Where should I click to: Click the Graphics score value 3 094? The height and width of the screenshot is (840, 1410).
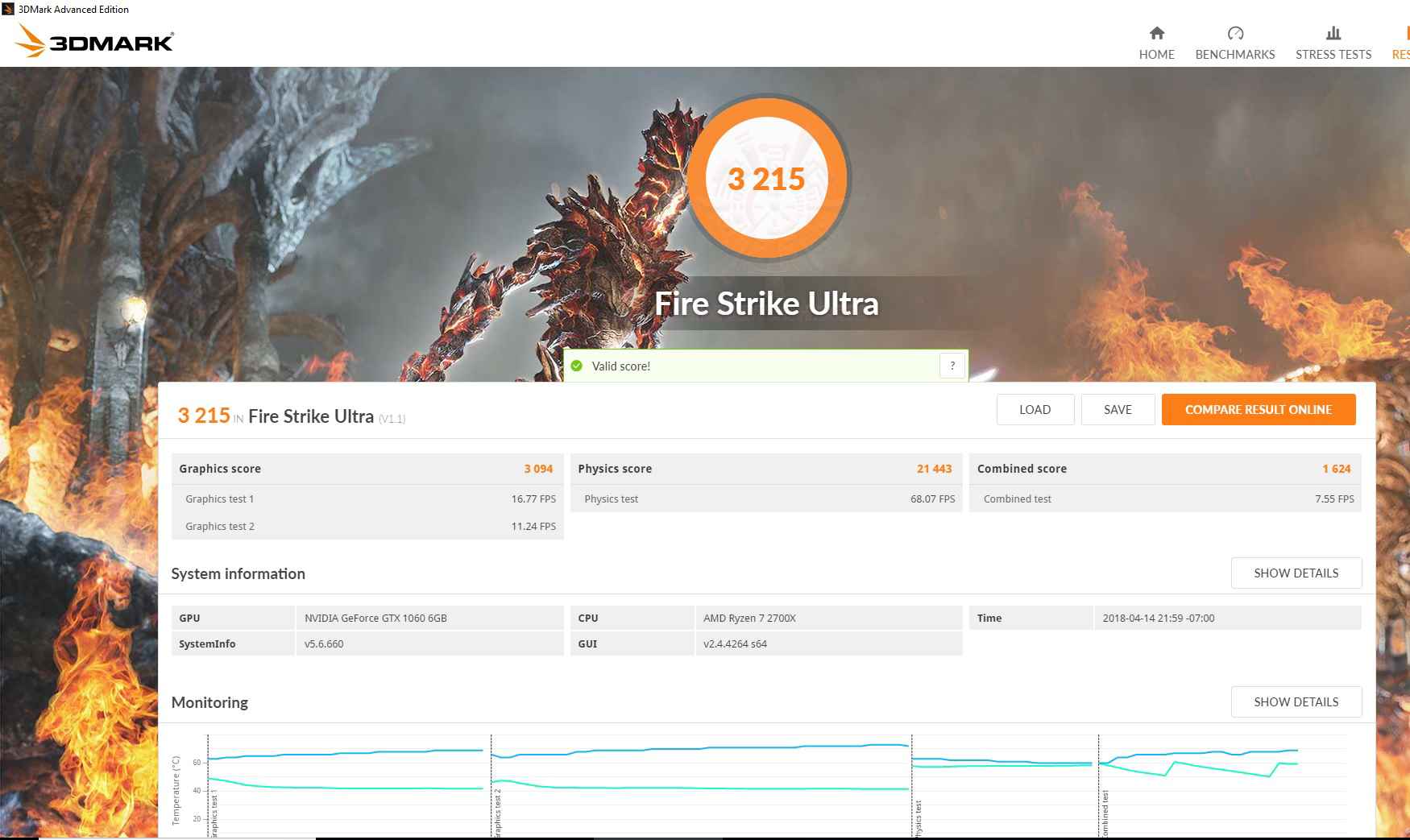click(538, 469)
